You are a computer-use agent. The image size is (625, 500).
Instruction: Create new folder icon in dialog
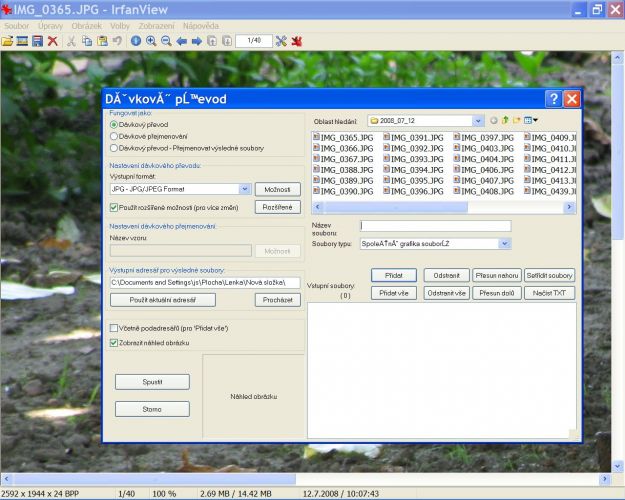(x=517, y=120)
